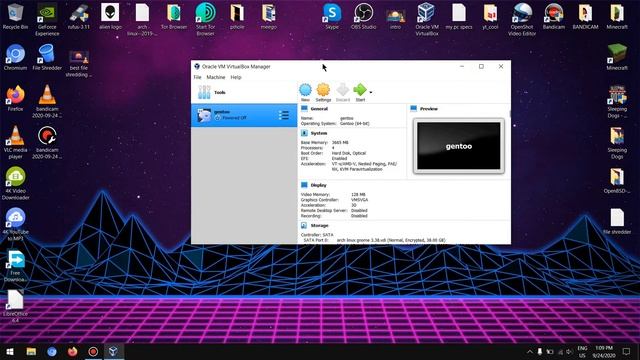Select the yt_cool desktop icon
This screenshot has width=640, height=360.
[490, 17]
